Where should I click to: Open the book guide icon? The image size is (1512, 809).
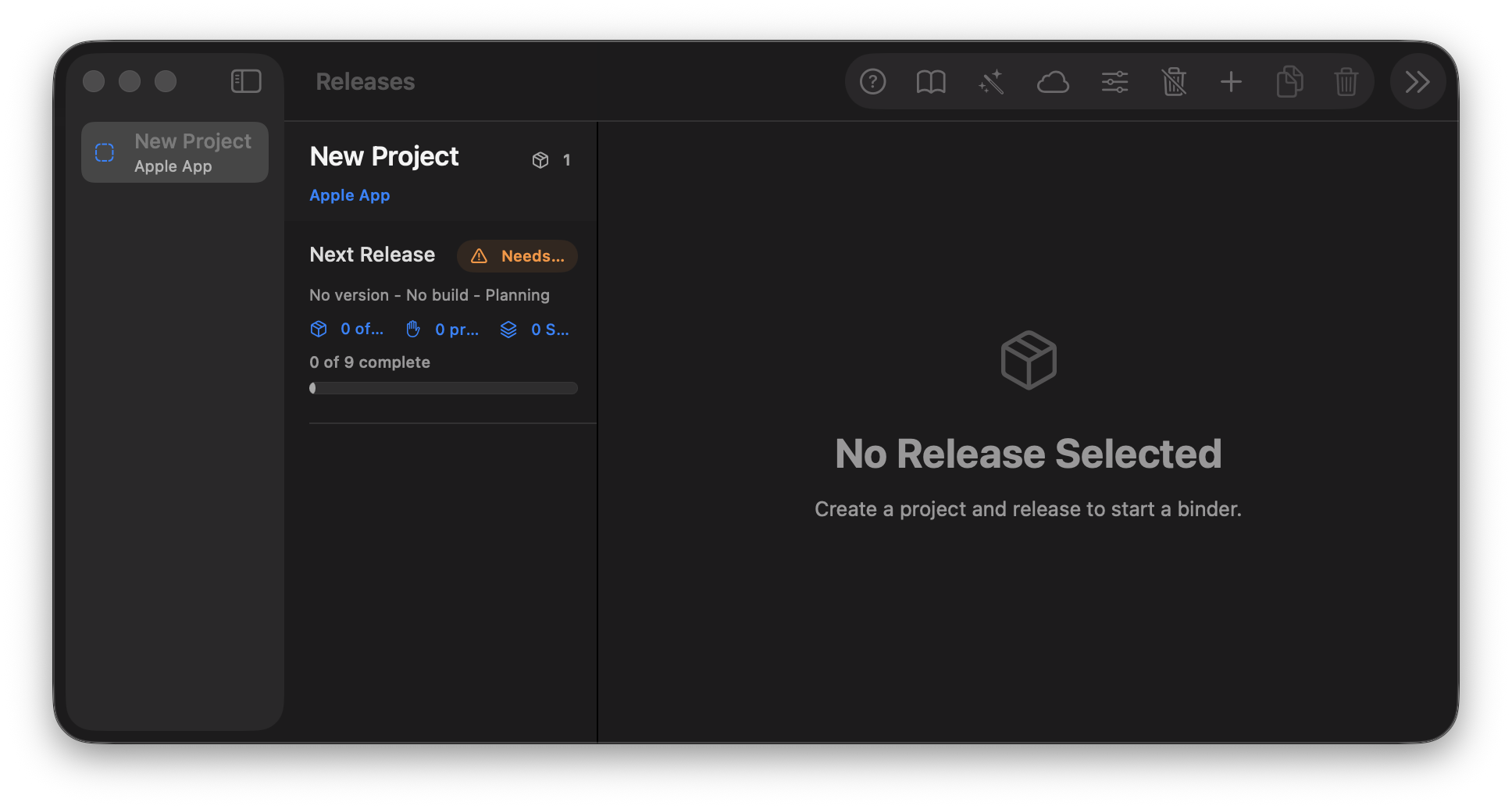[931, 81]
